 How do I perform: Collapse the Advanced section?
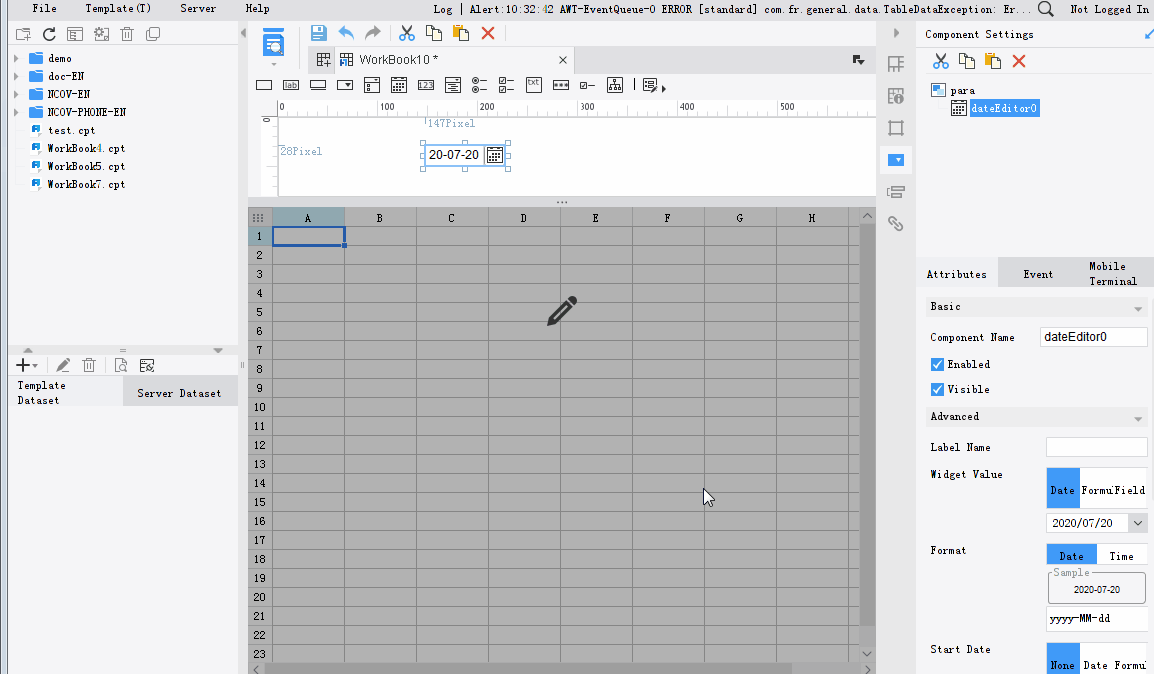pos(1138,418)
